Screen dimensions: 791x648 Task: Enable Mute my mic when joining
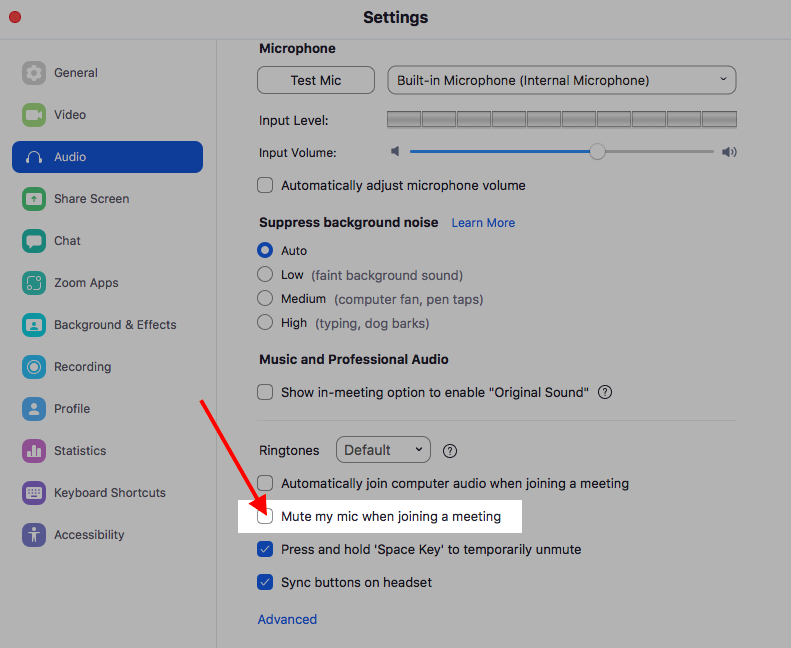[265, 517]
